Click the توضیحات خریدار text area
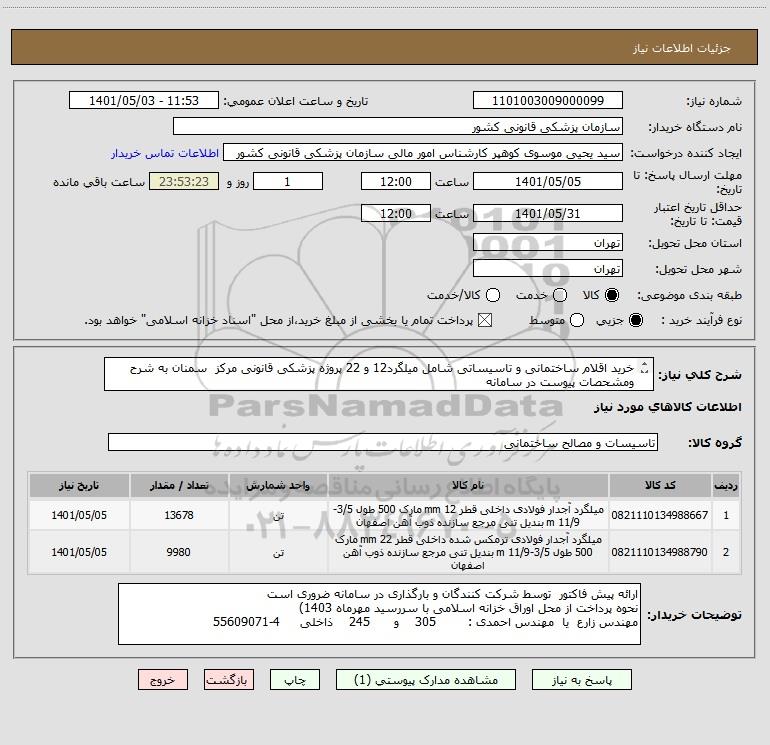 379,614
